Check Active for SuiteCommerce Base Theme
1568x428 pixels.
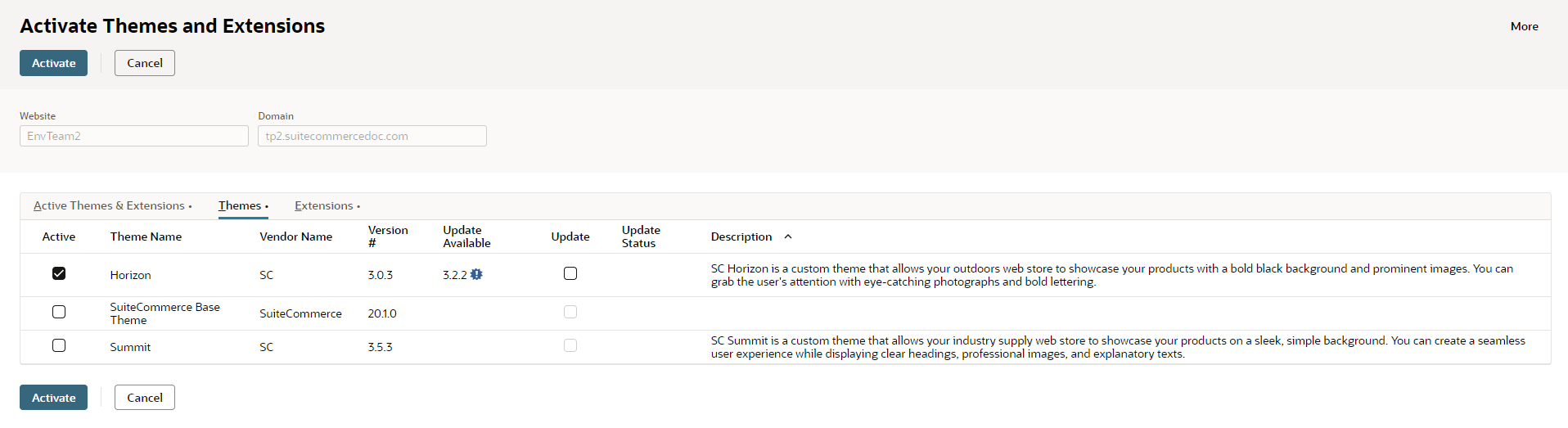pos(59,312)
